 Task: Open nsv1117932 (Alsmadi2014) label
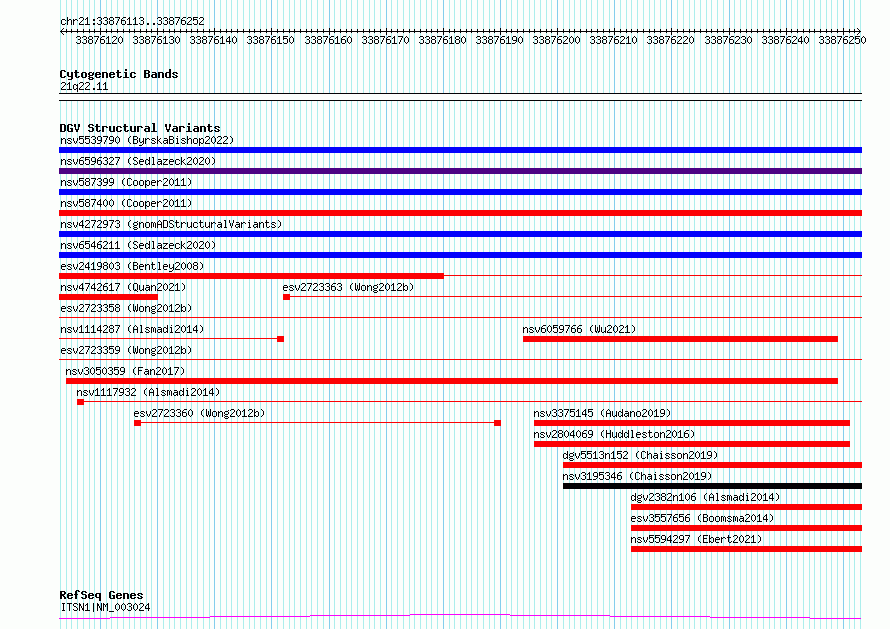[x=148, y=392]
